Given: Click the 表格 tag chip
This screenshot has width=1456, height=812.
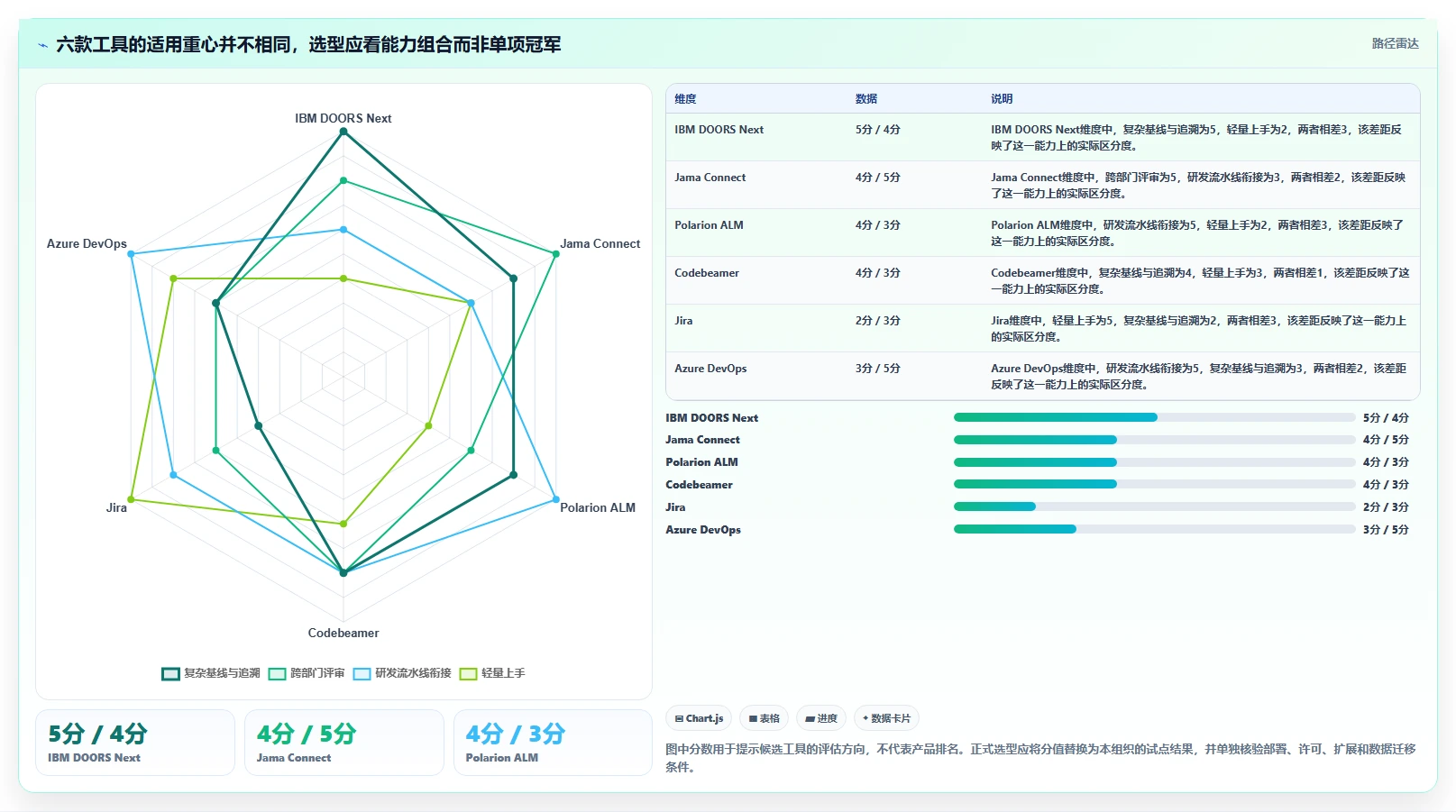Looking at the screenshot, I should (x=764, y=718).
